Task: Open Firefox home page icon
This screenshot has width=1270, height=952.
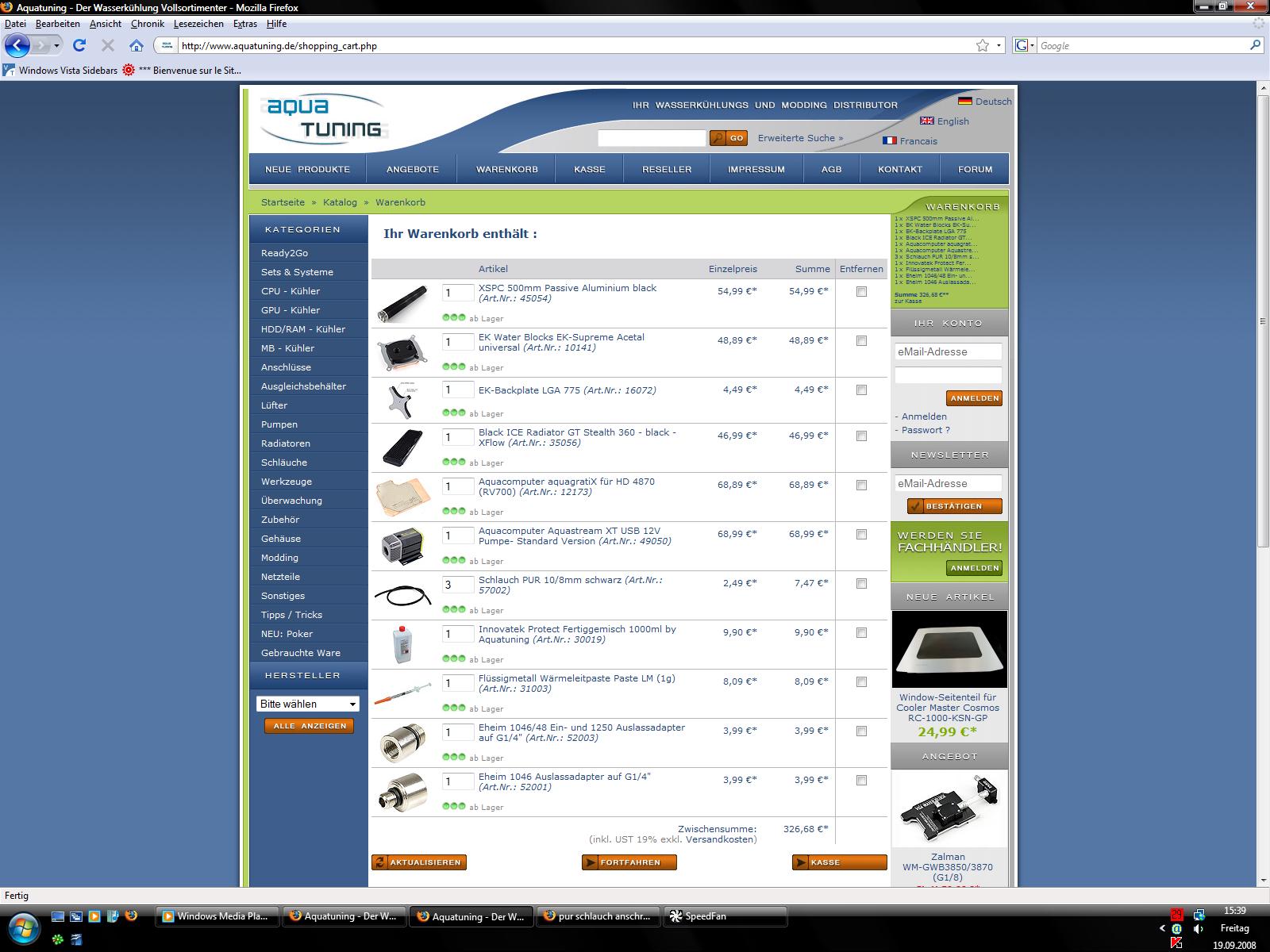Action: click(137, 45)
